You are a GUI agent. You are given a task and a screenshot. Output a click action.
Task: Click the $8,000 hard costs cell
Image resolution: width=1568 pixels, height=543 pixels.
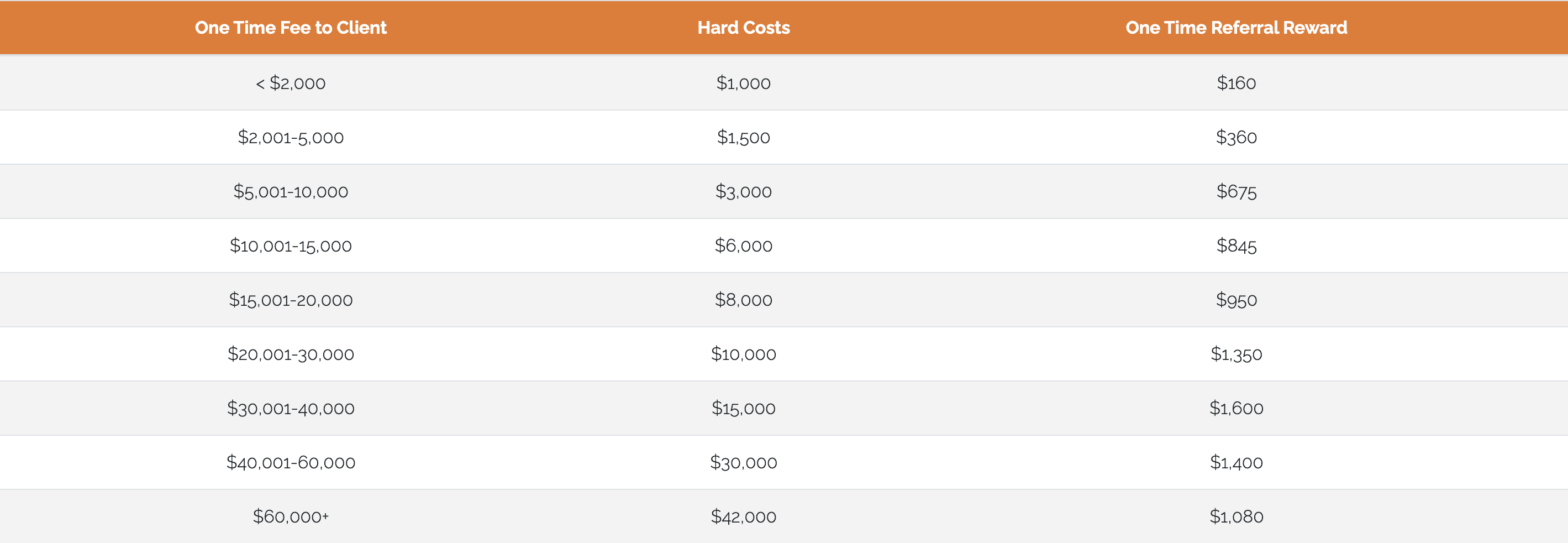743,300
